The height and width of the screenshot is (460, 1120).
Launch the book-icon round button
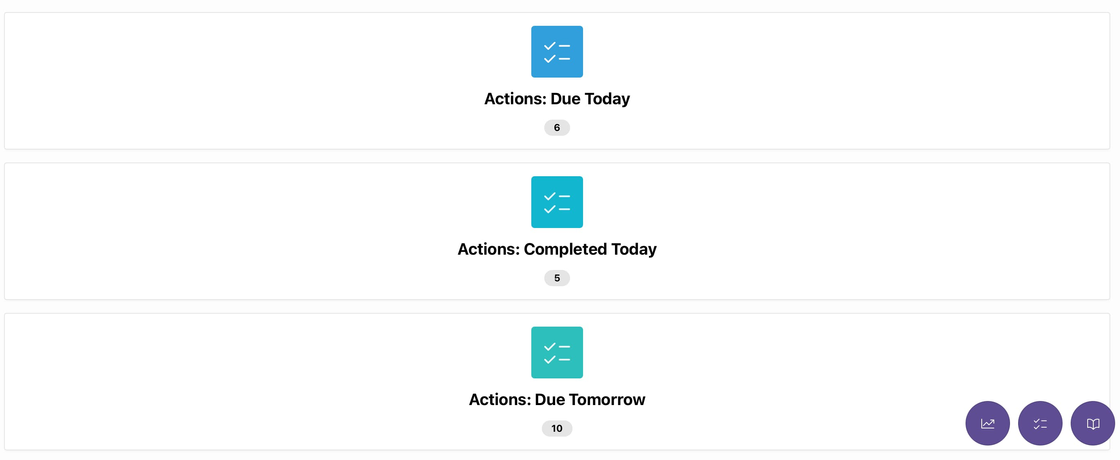point(1093,423)
